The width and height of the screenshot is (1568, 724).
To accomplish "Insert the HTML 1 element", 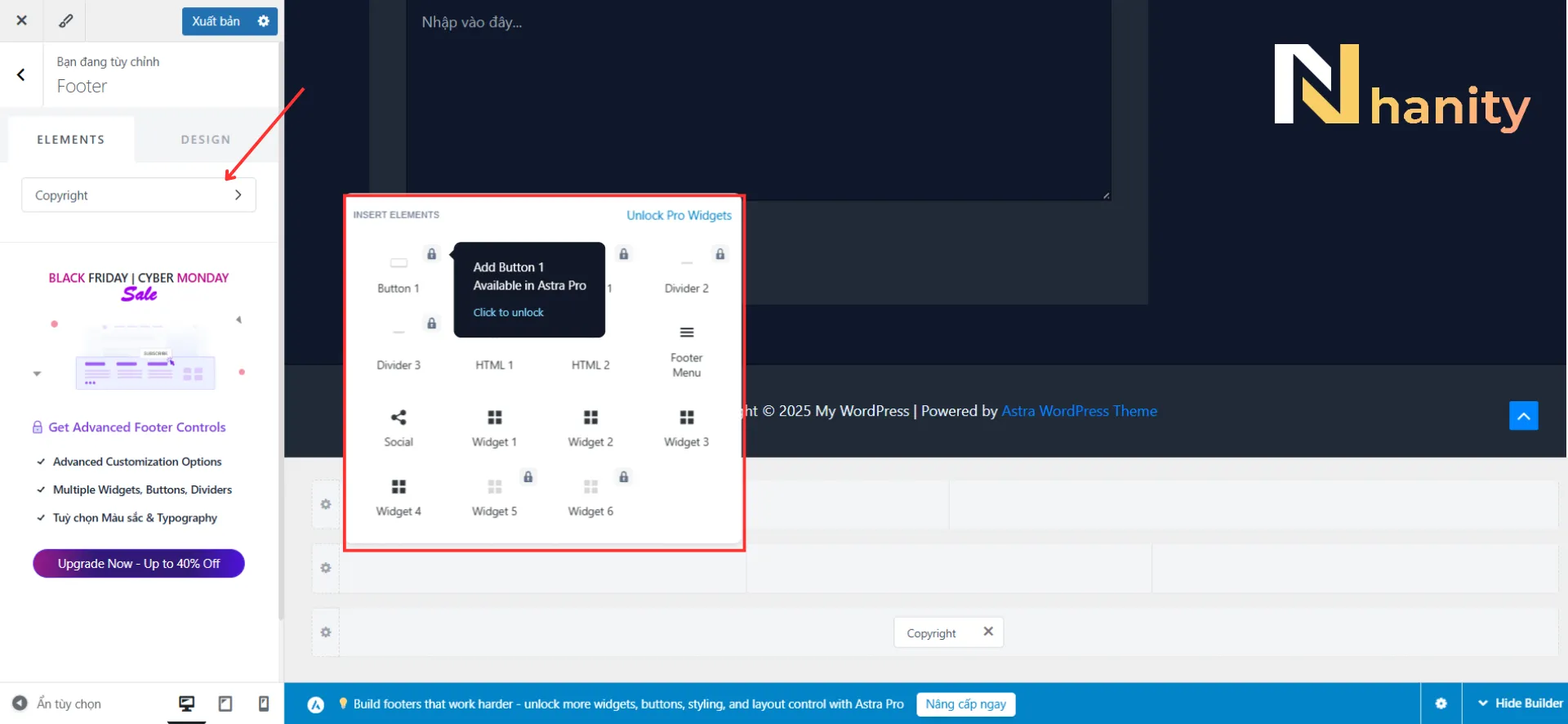I will click(494, 364).
